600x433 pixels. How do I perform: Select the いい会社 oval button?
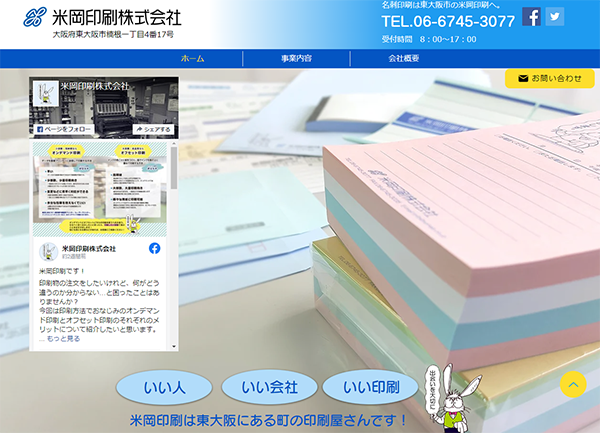[269, 387]
